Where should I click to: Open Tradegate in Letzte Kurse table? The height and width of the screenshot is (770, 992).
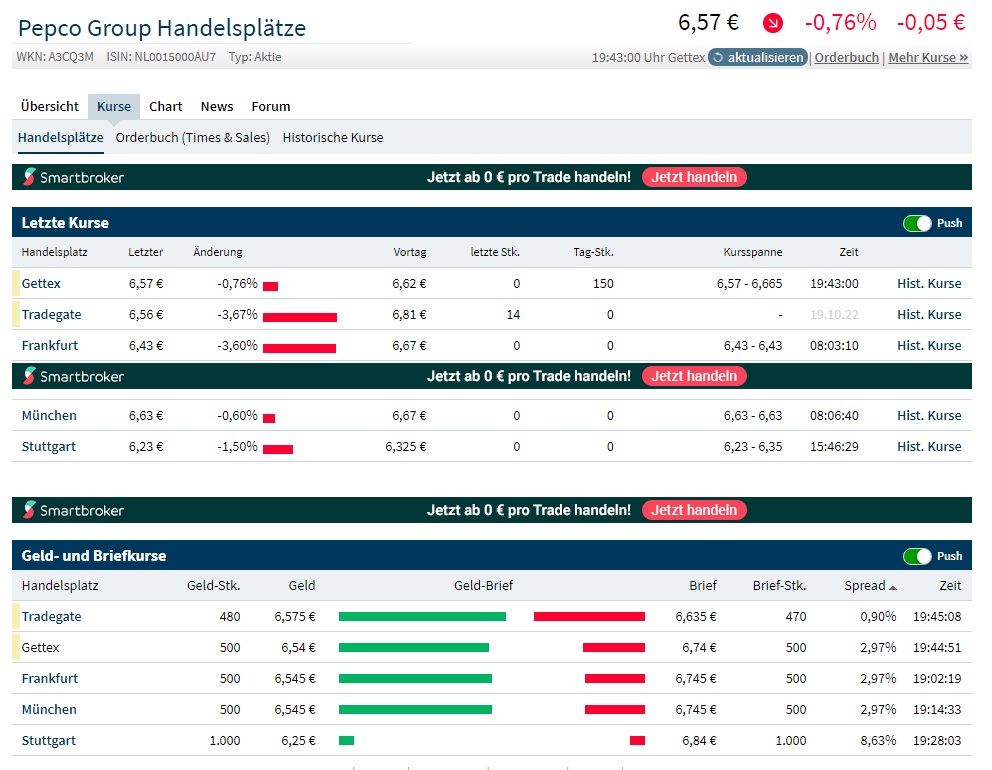click(x=51, y=314)
